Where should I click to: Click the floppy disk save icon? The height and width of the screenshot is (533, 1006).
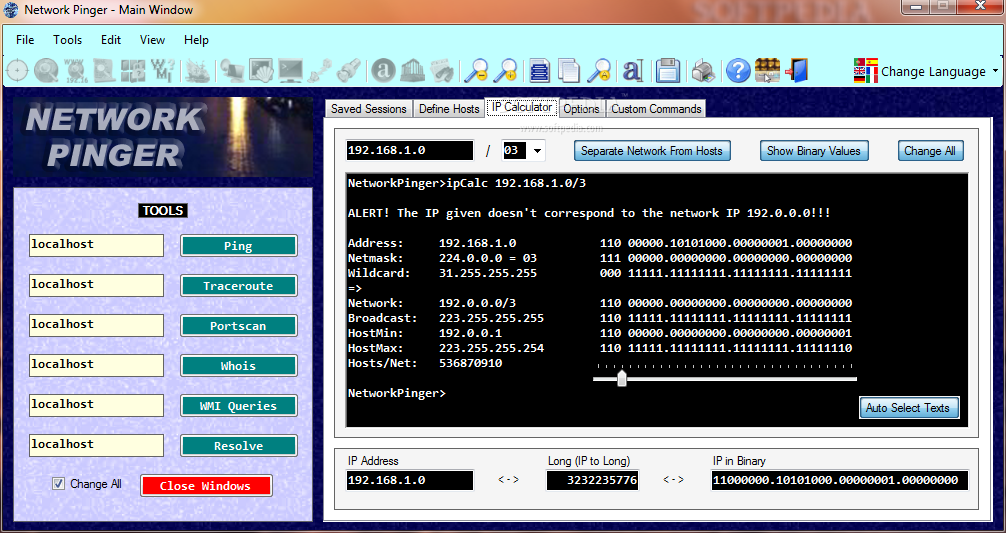(667, 71)
